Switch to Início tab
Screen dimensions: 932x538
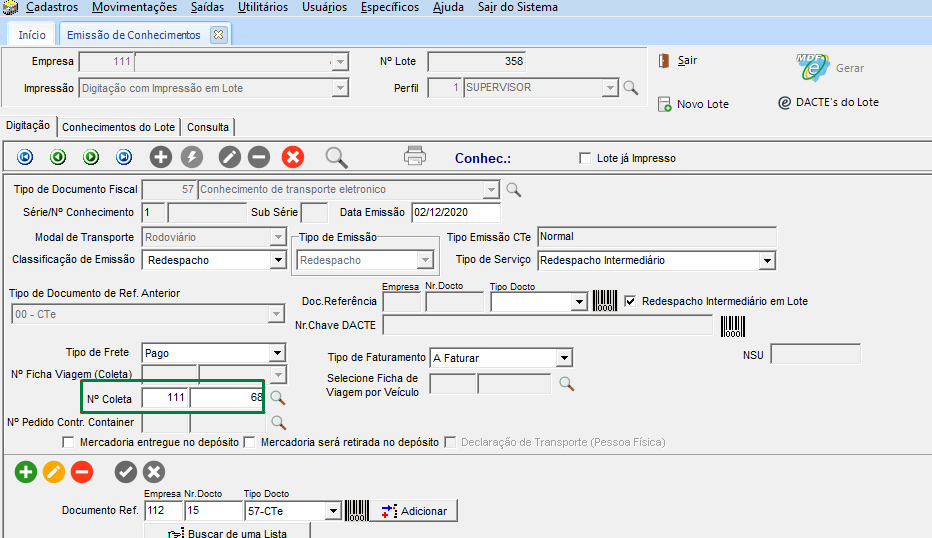[32, 34]
